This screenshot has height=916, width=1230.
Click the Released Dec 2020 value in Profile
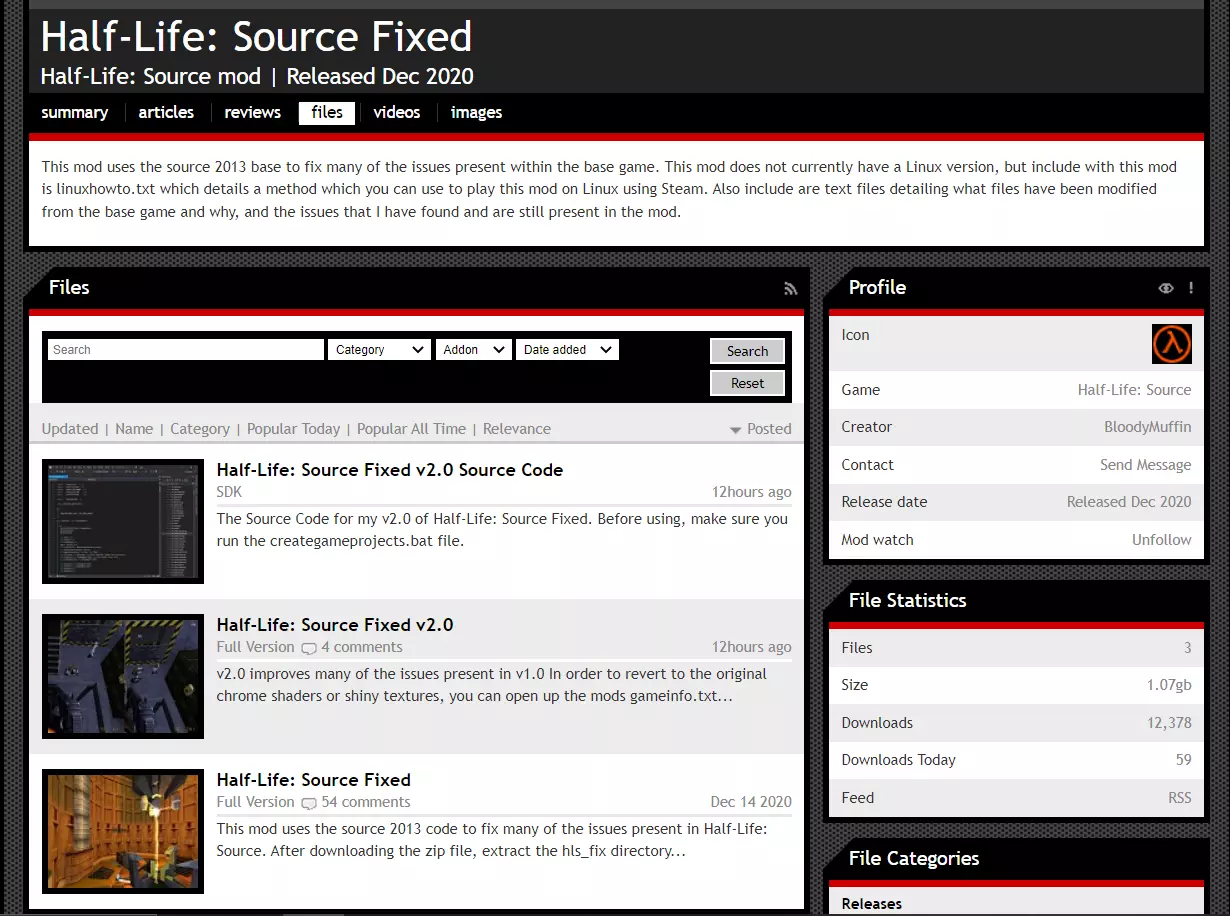click(1129, 502)
